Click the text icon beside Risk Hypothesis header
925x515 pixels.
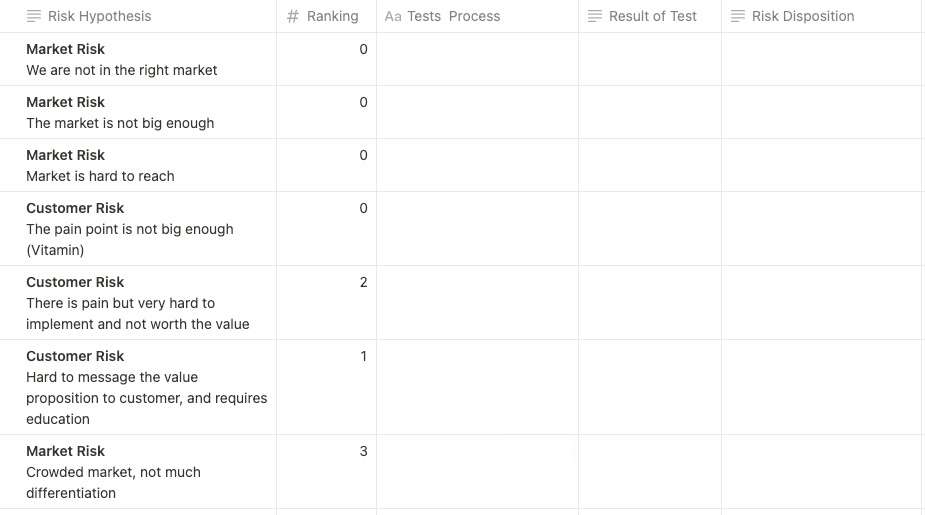pyautogui.click(x=34, y=16)
